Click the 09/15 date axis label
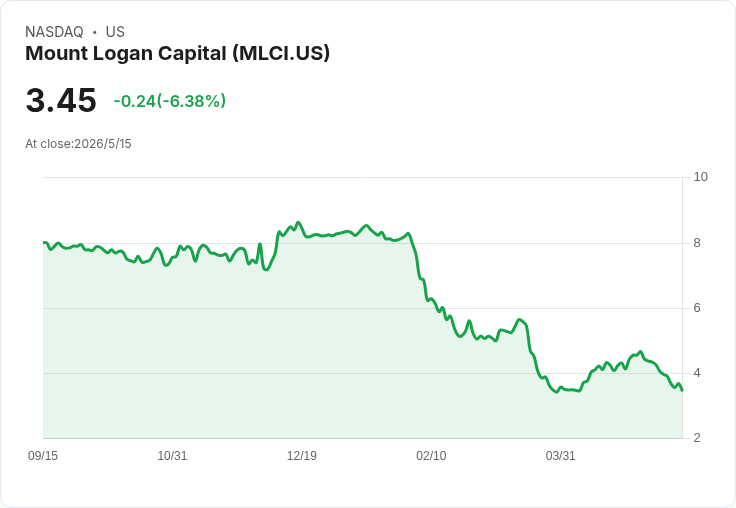 coord(43,456)
